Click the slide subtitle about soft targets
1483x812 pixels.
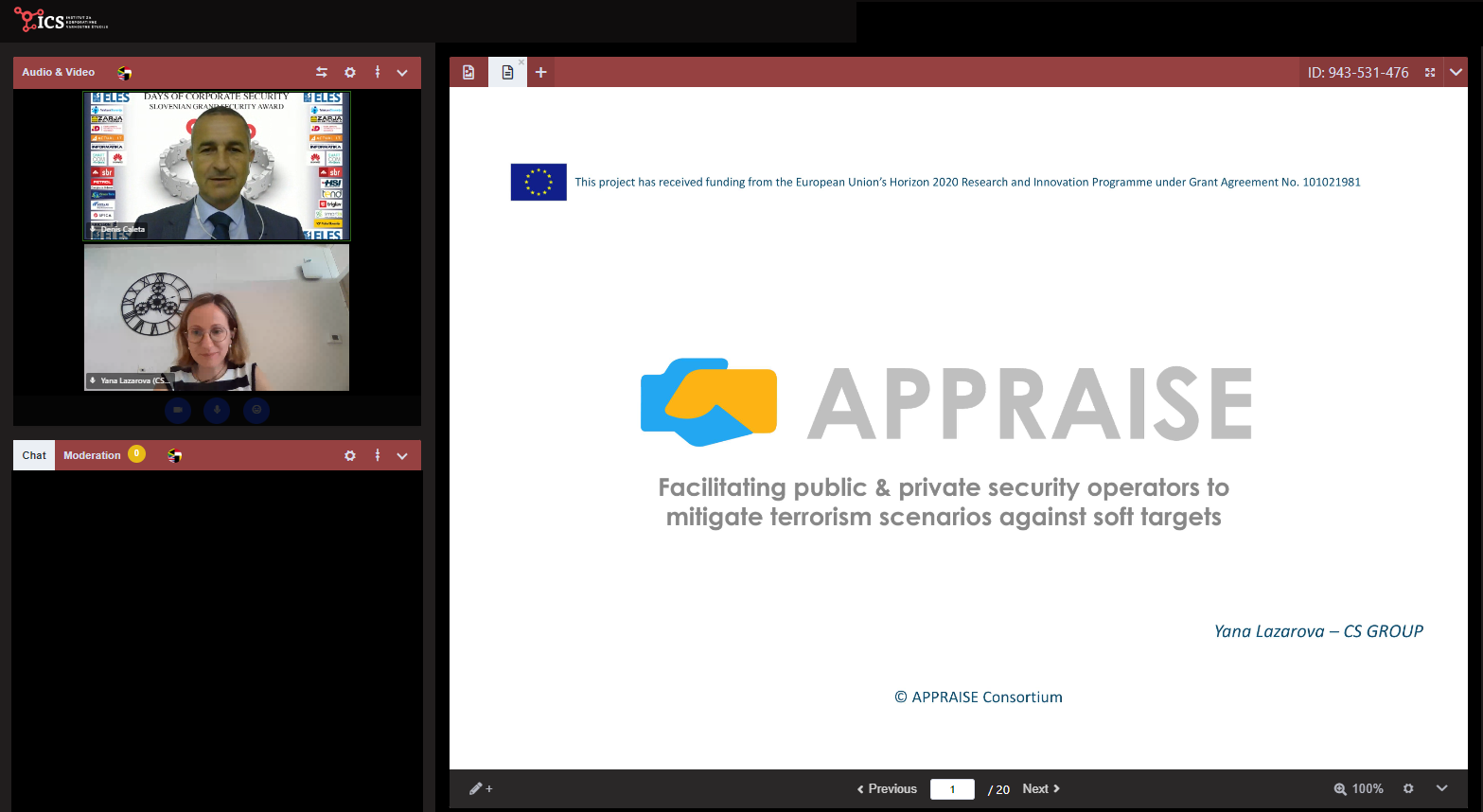pos(944,502)
